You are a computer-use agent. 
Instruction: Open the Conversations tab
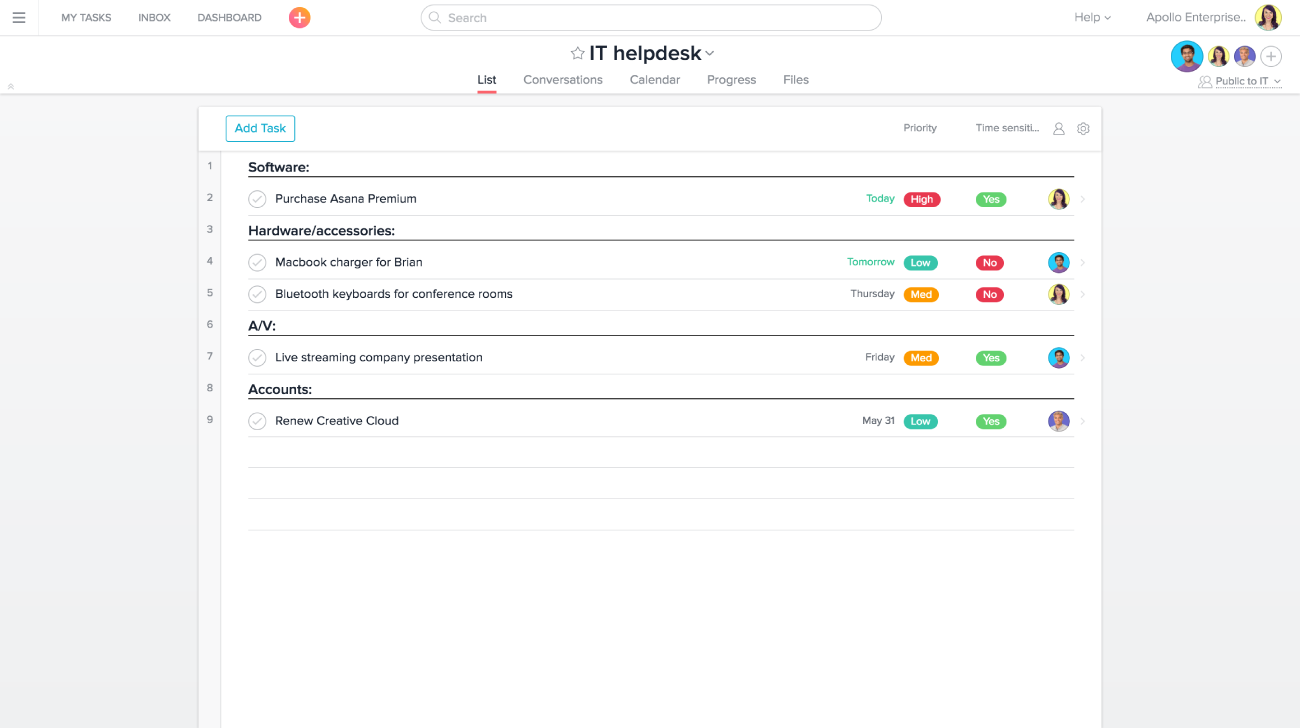tap(562, 80)
